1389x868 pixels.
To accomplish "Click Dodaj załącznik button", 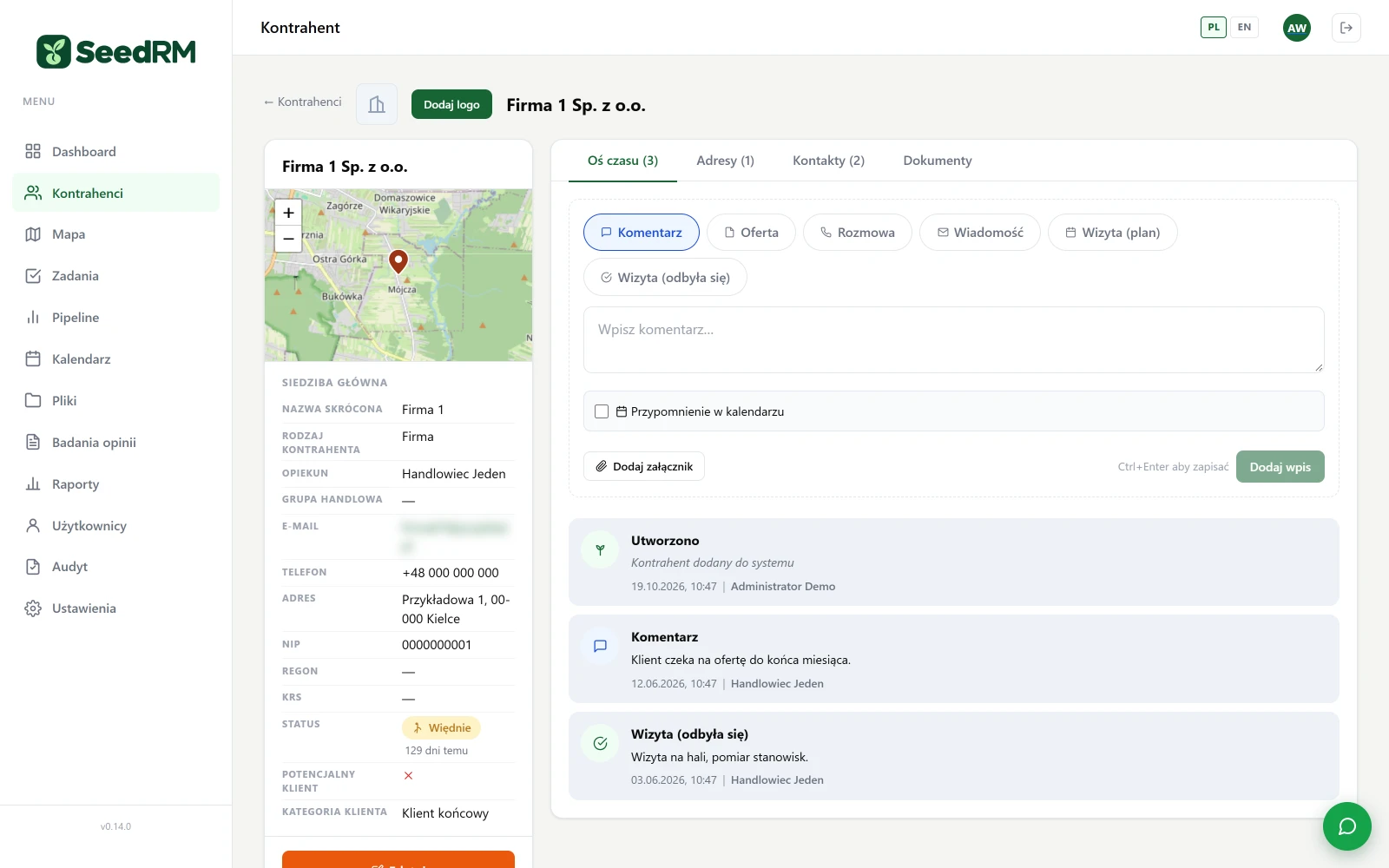I will coord(644,466).
